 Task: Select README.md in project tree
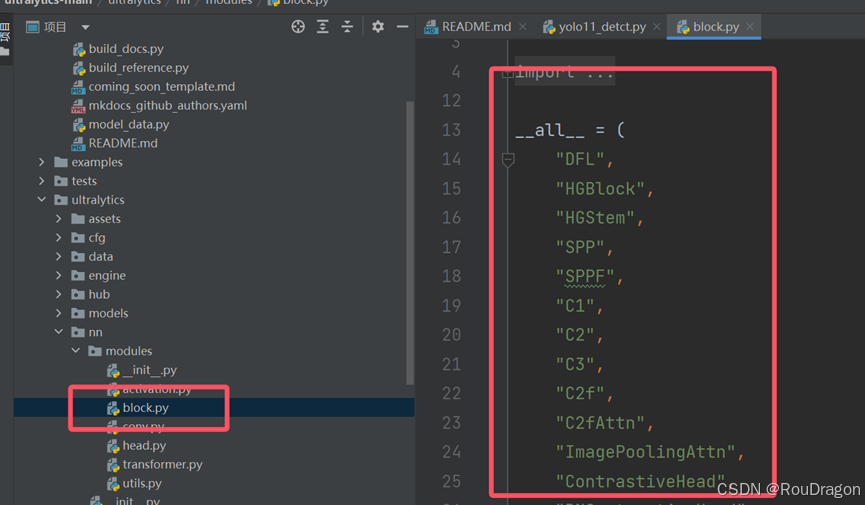[123, 143]
